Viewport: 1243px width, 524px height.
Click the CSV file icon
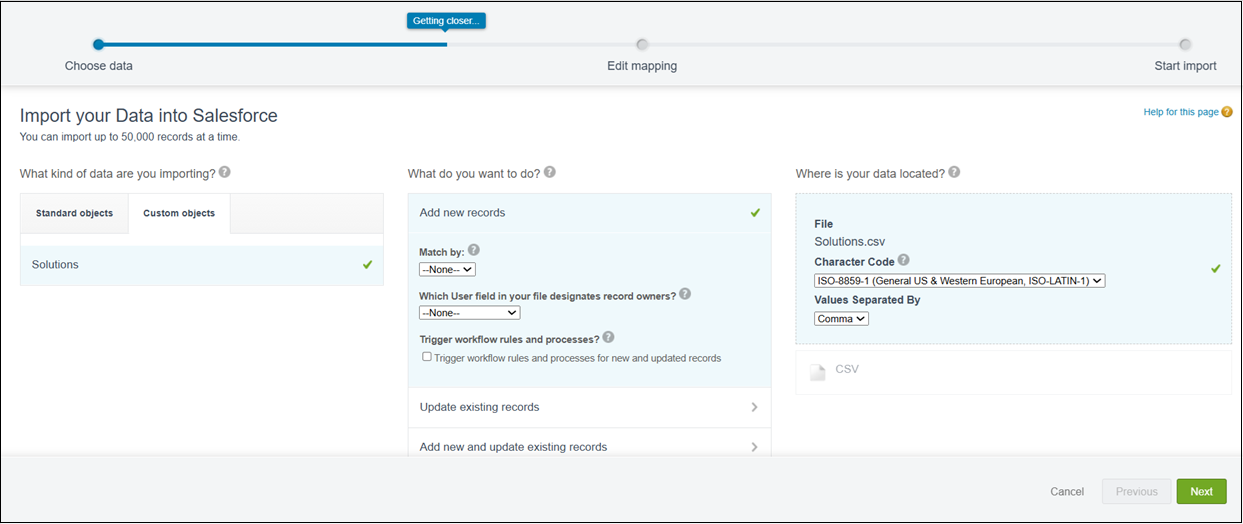point(818,372)
